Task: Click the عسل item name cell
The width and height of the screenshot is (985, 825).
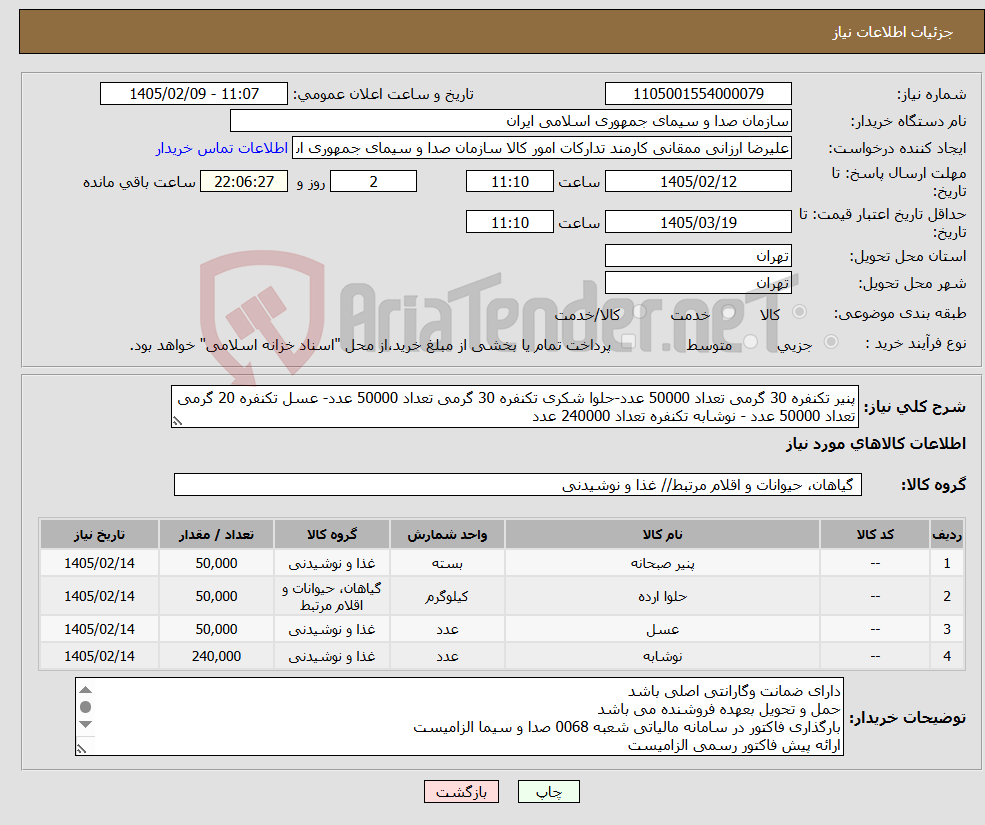Action: [662, 629]
